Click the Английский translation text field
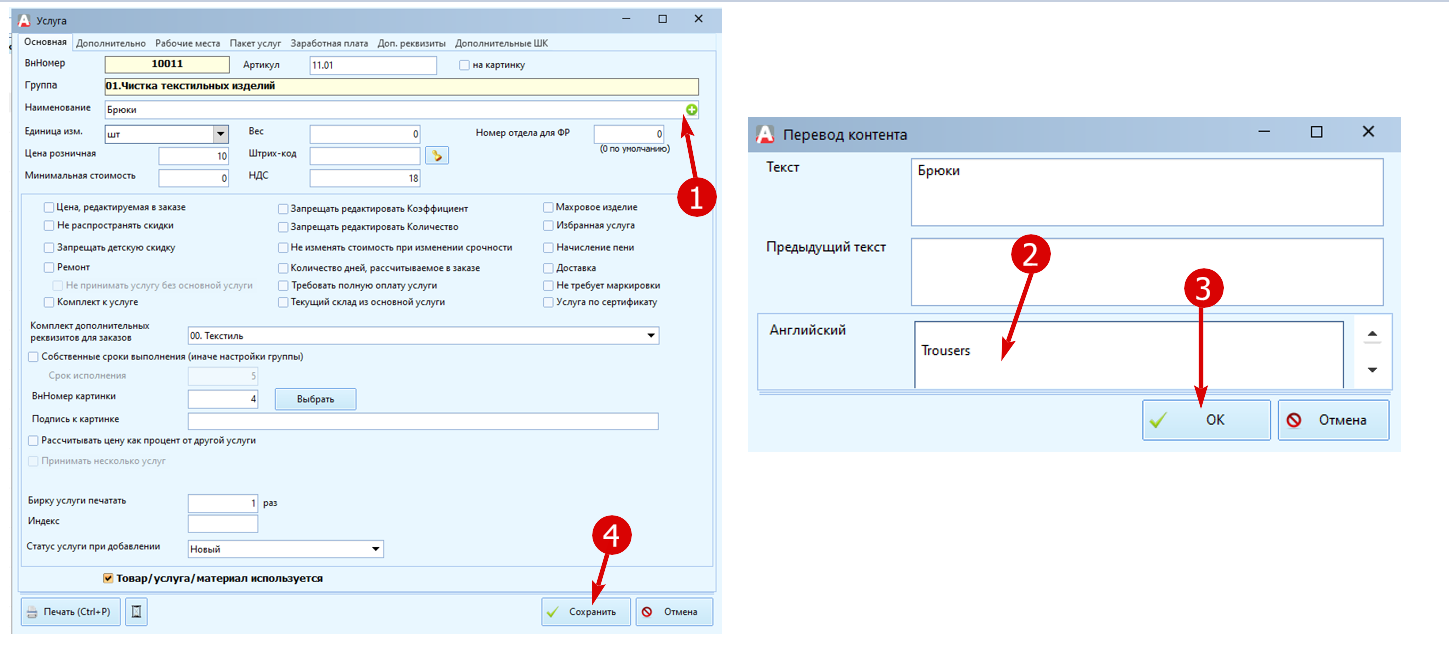The height and width of the screenshot is (649, 1449). pyautogui.click(x=1129, y=354)
